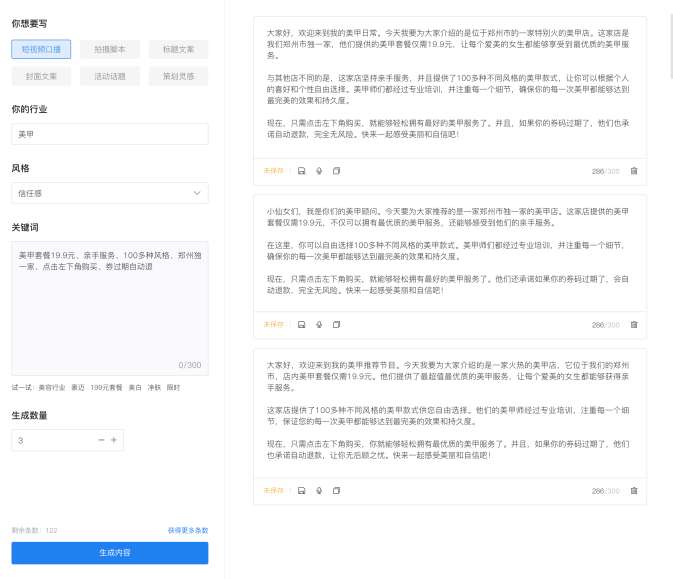Select the 短视频口播 writing type
Viewport: 673px width, 579px height.
pyautogui.click(x=41, y=49)
